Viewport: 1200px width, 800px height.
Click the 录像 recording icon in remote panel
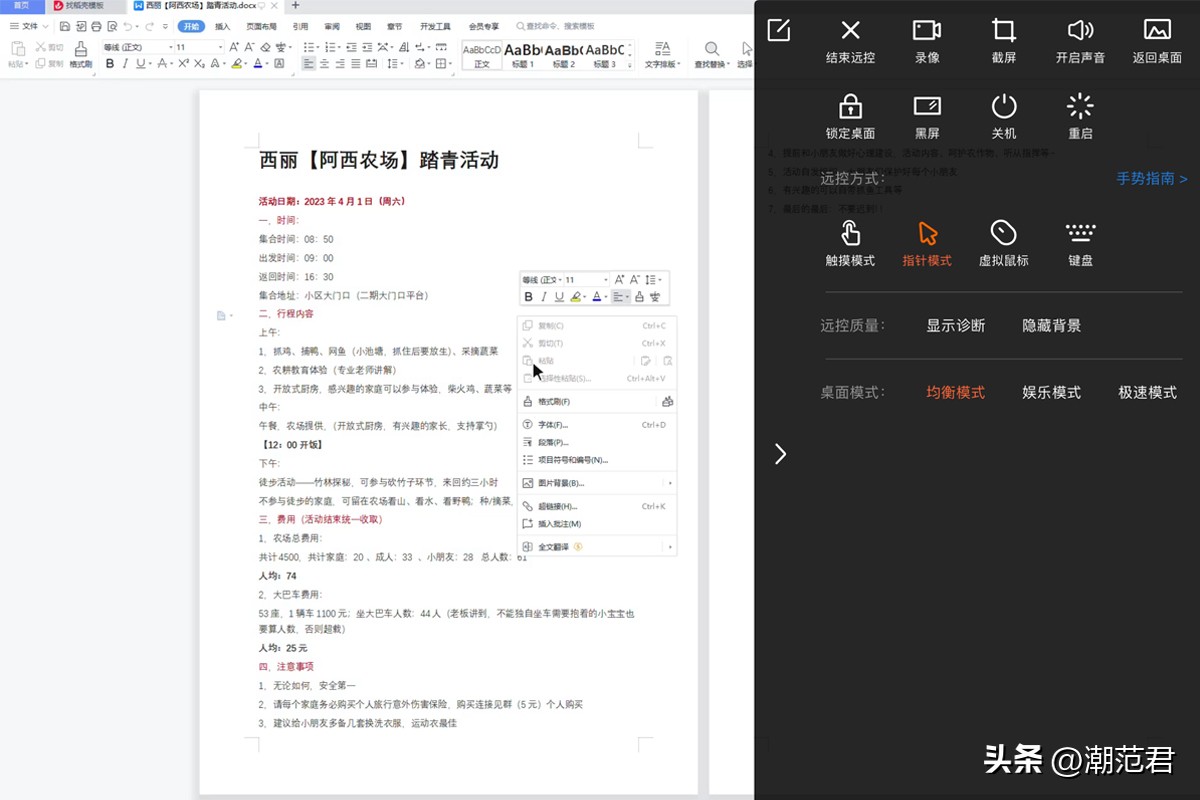tap(926, 40)
